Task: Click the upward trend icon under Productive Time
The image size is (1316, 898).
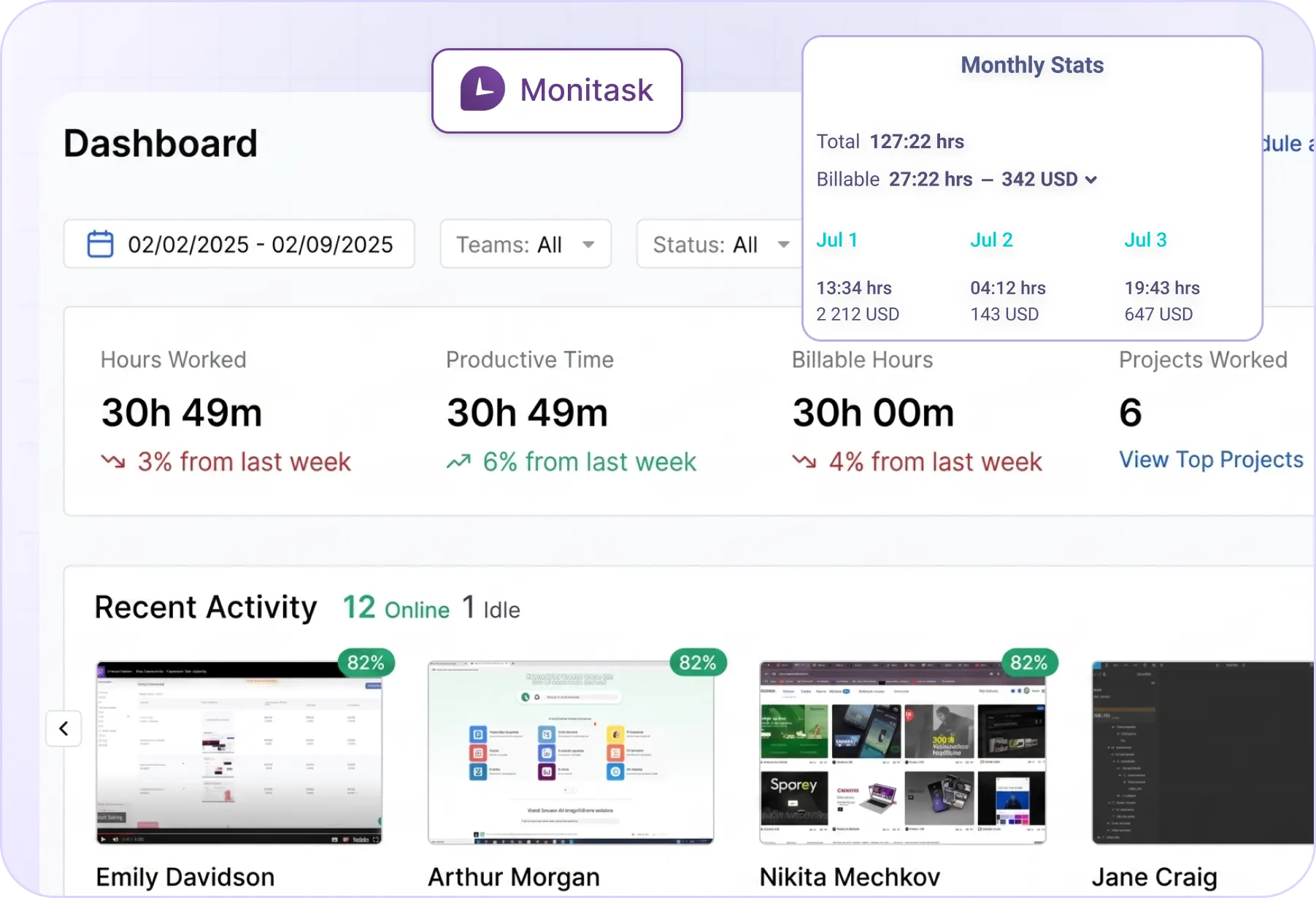Action: (x=458, y=461)
